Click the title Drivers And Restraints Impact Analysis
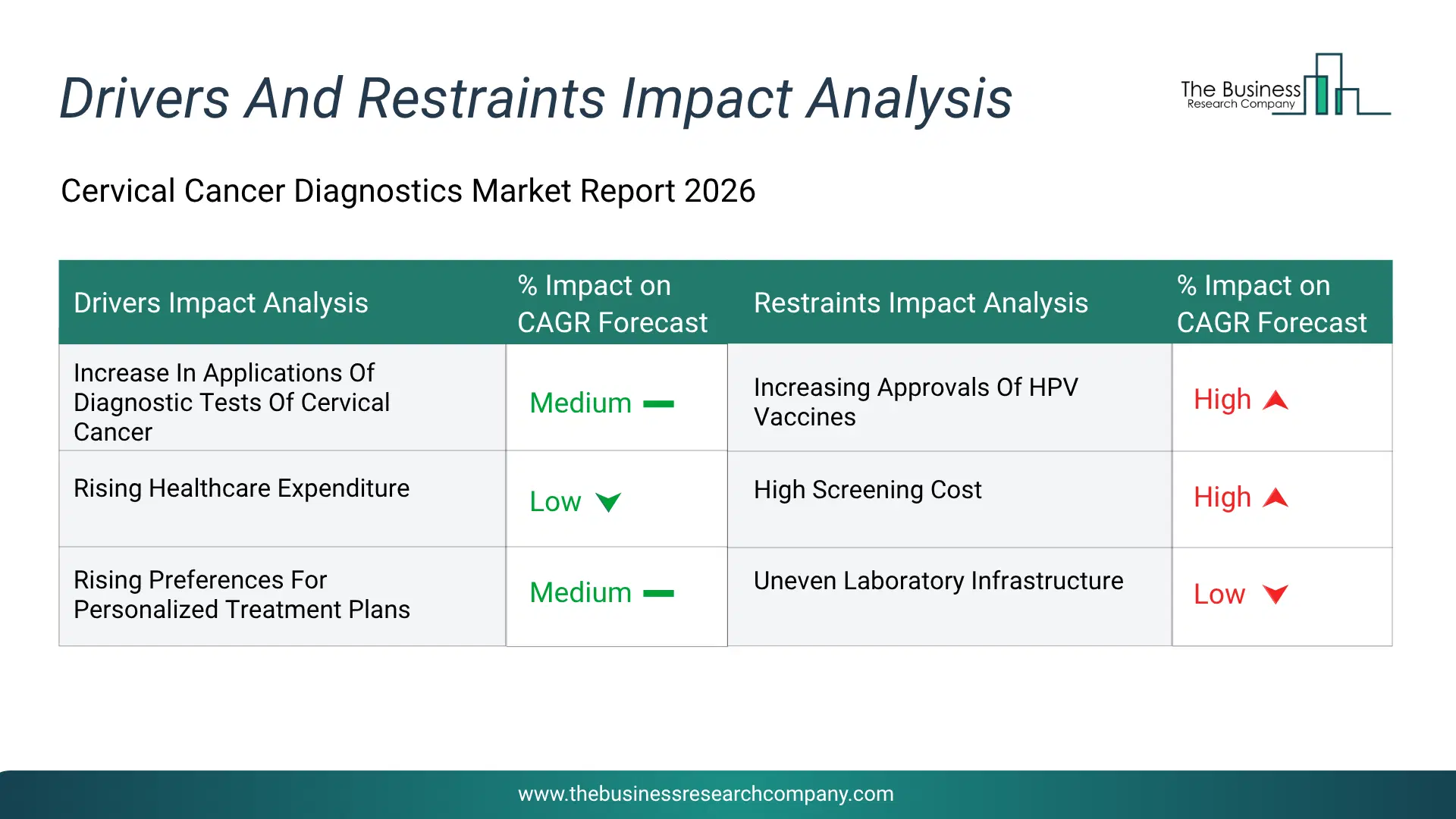This screenshot has width=1456, height=819. [x=535, y=99]
